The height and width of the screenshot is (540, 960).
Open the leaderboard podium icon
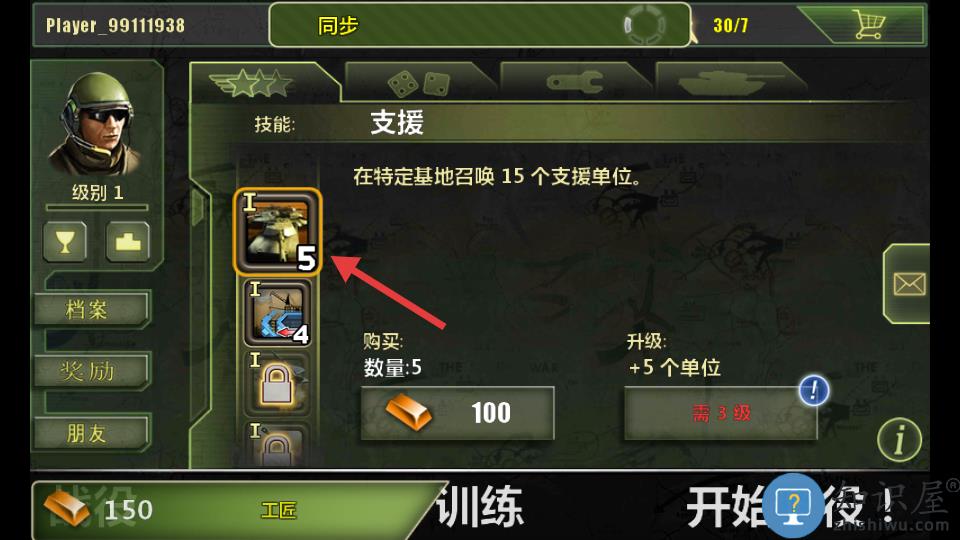(127, 242)
